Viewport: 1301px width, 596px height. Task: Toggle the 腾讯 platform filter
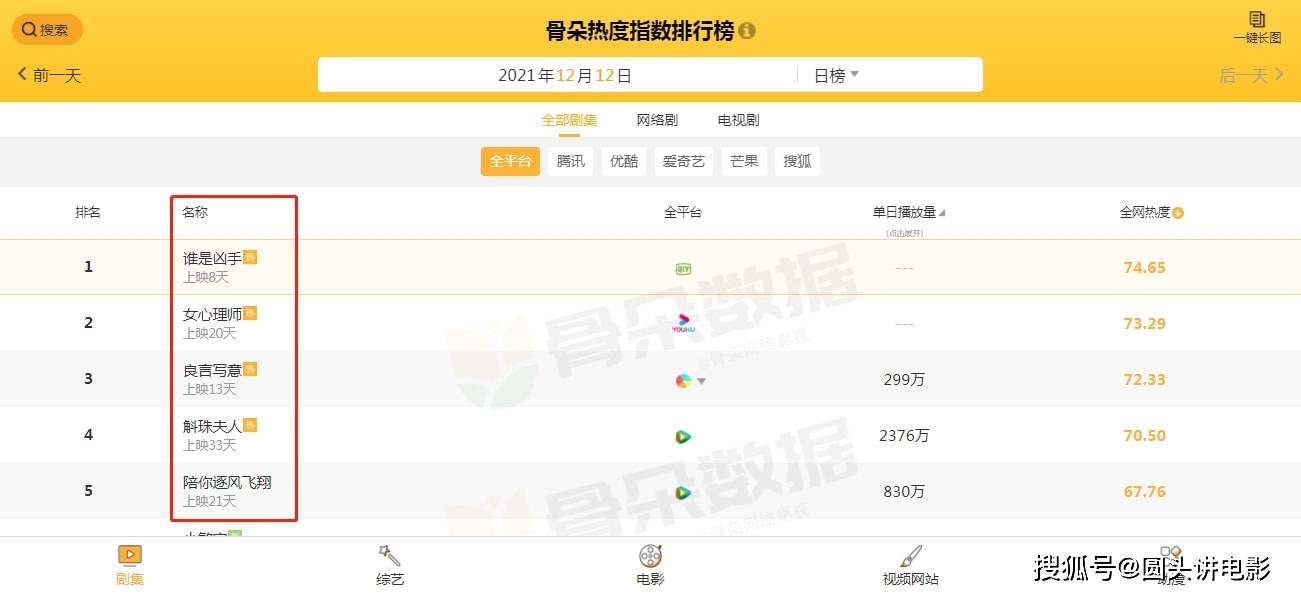click(x=571, y=161)
